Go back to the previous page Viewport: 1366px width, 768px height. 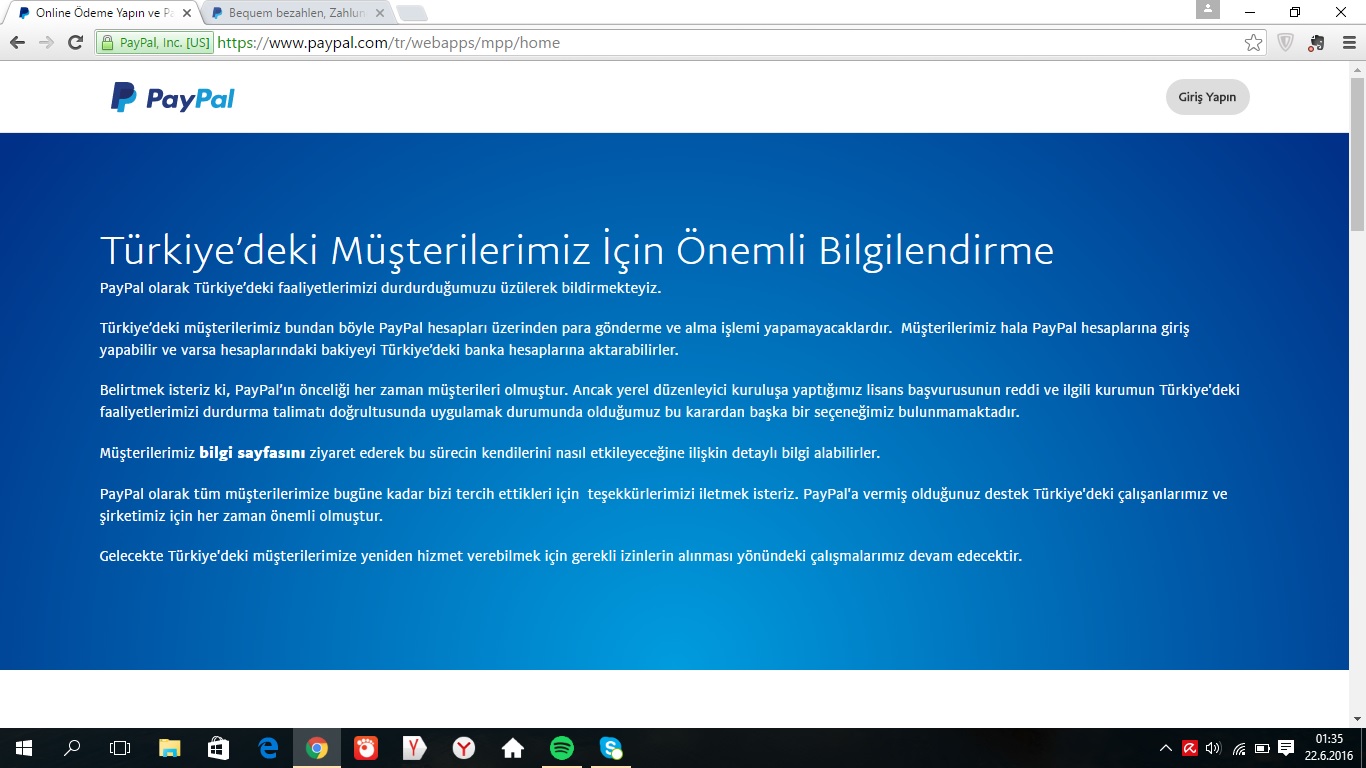pyautogui.click(x=17, y=43)
